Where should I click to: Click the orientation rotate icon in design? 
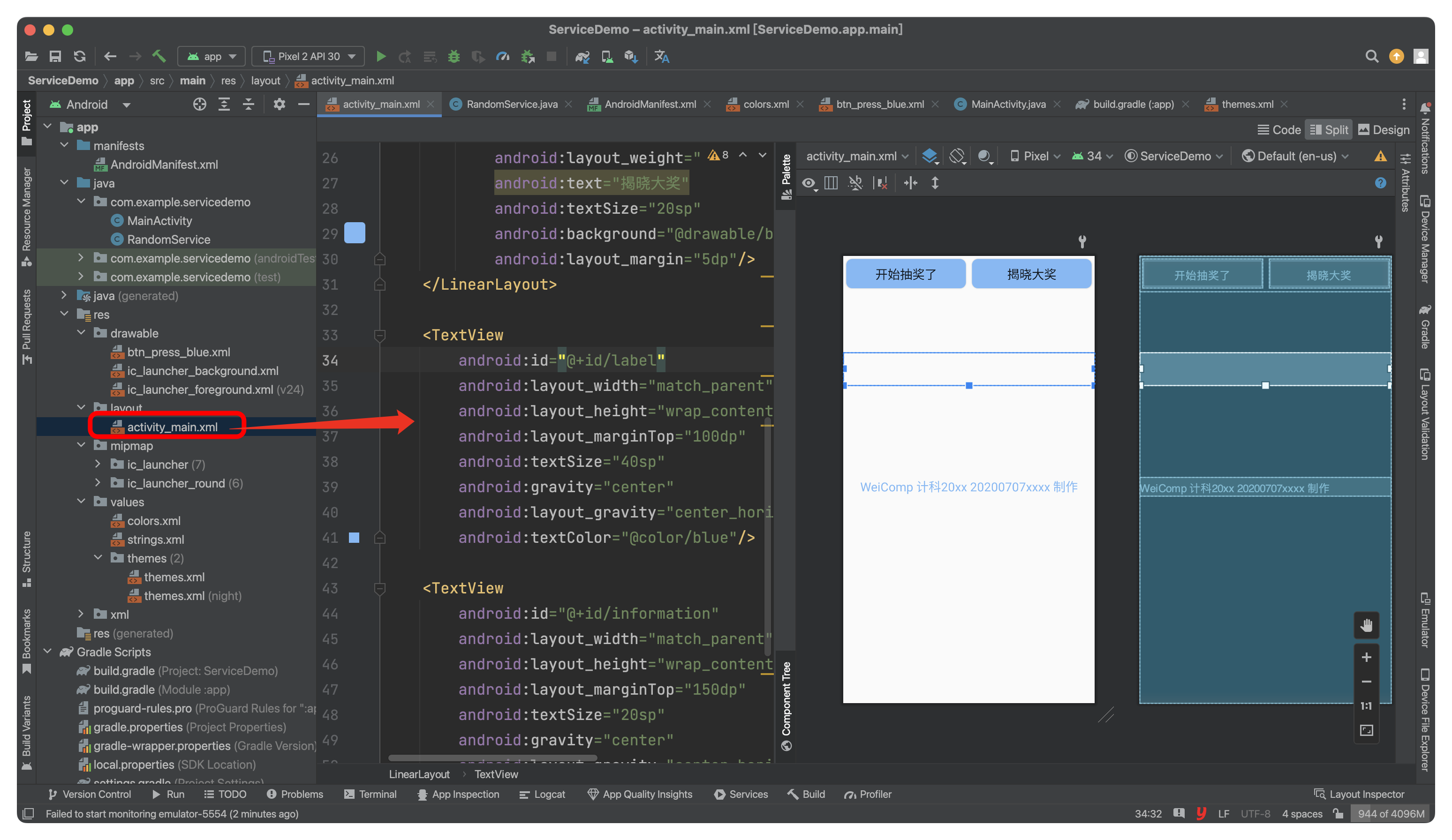(957, 156)
